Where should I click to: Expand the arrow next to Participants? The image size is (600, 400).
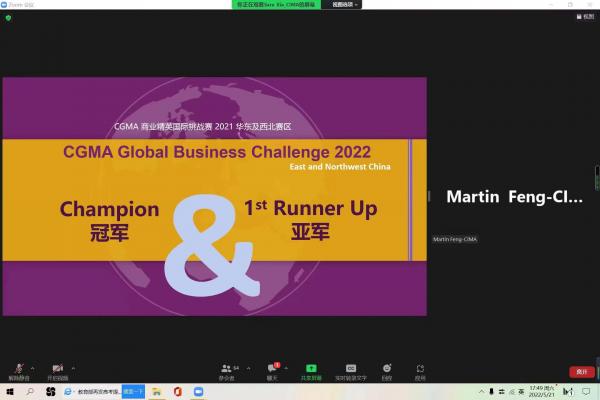[249, 369]
